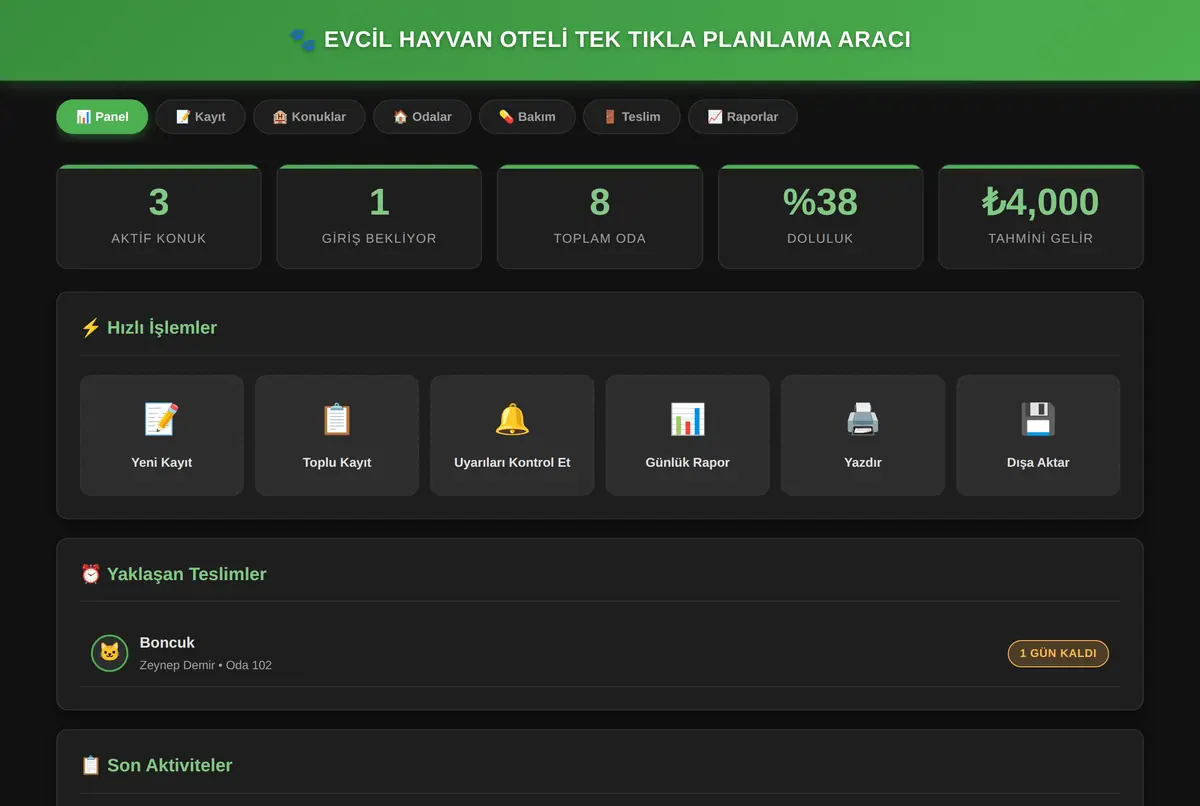Screen dimensions: 1200x806
Task: Go to the Odalar tab
Action: pos(422,117)
